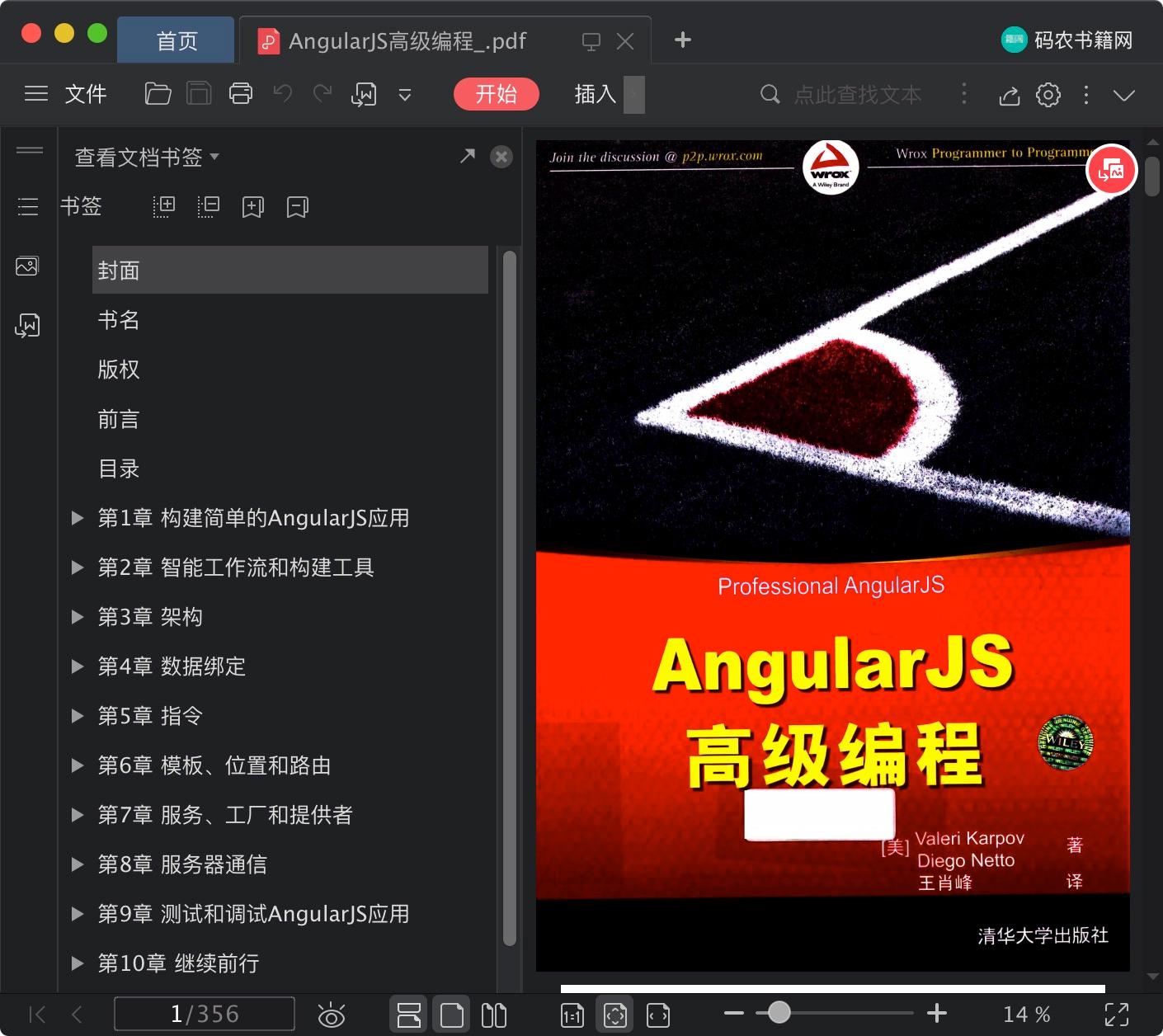Collapse all bookmarks icon
This screenshot has height=1036, width=1163.
click(x=209, y=207)
